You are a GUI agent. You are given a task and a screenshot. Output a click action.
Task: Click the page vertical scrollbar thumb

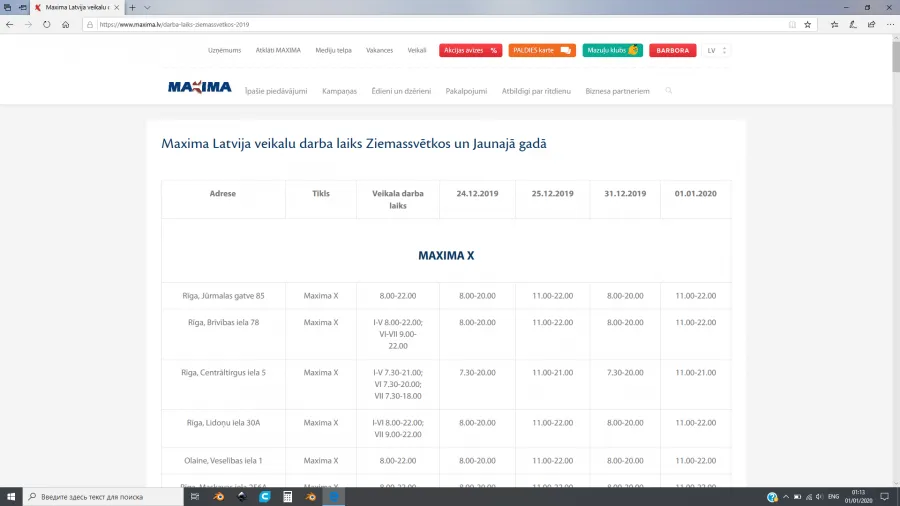[x=896, y=56]
